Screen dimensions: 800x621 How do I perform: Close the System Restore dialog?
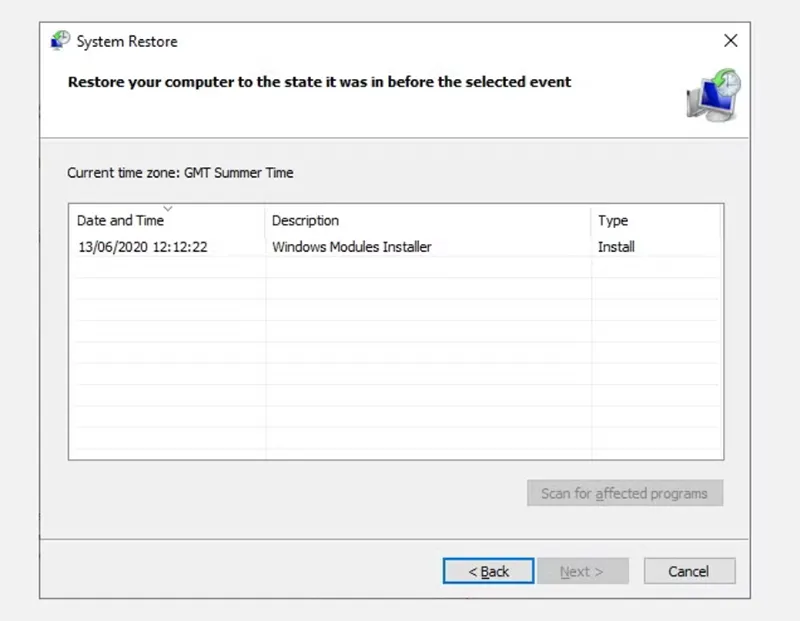pyautogui.click(x=731, y=41)
